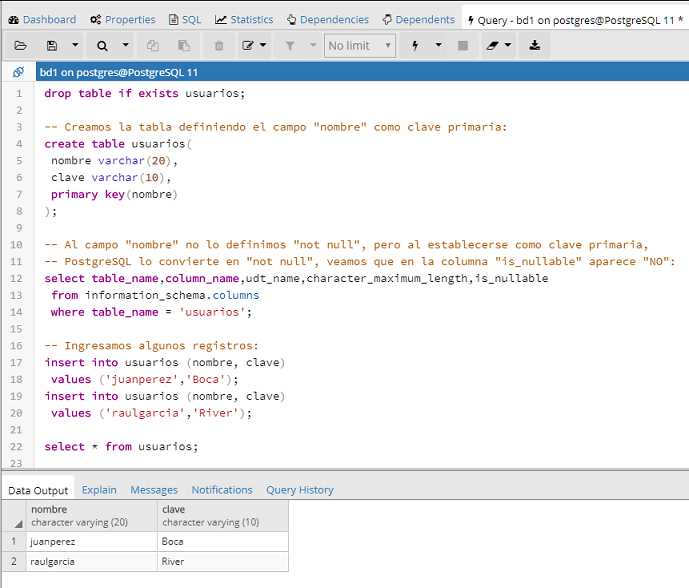The height and width of the screenshot is (588, 689).
Task: Click the Edit pencil icon
Action: pos(248,45)
